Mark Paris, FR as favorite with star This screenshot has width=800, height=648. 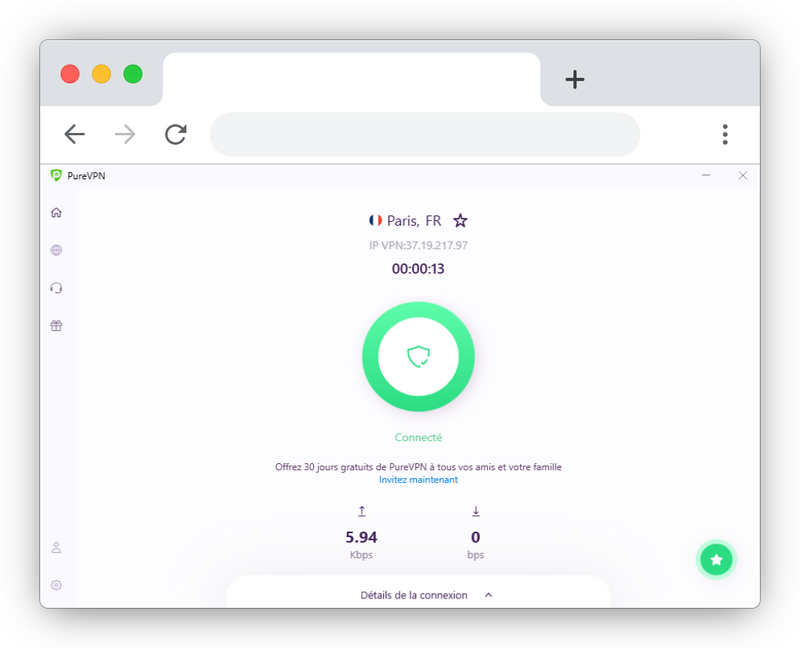pyautogui.click(x=460, y=220)
